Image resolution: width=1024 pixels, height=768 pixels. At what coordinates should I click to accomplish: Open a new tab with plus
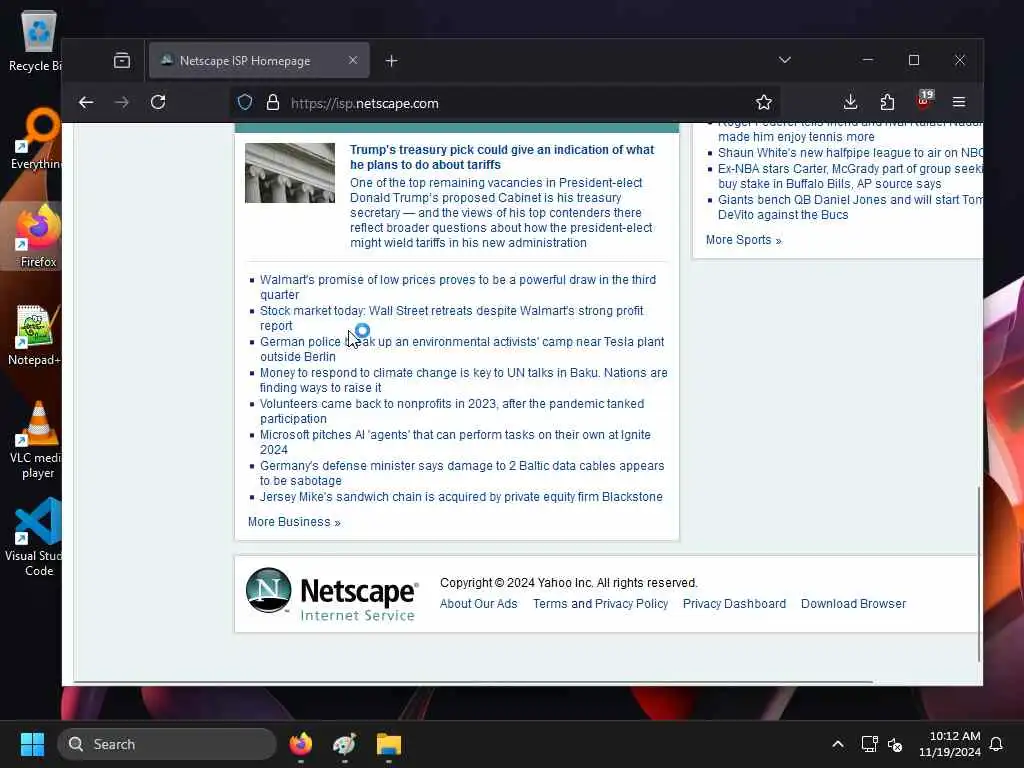[x=391, y=61]
